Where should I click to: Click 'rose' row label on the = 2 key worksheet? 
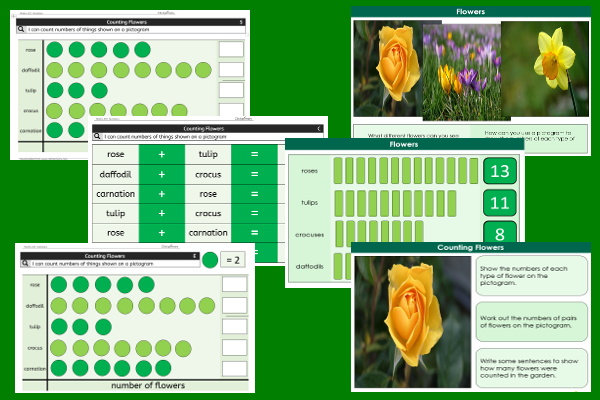(35, 284)
